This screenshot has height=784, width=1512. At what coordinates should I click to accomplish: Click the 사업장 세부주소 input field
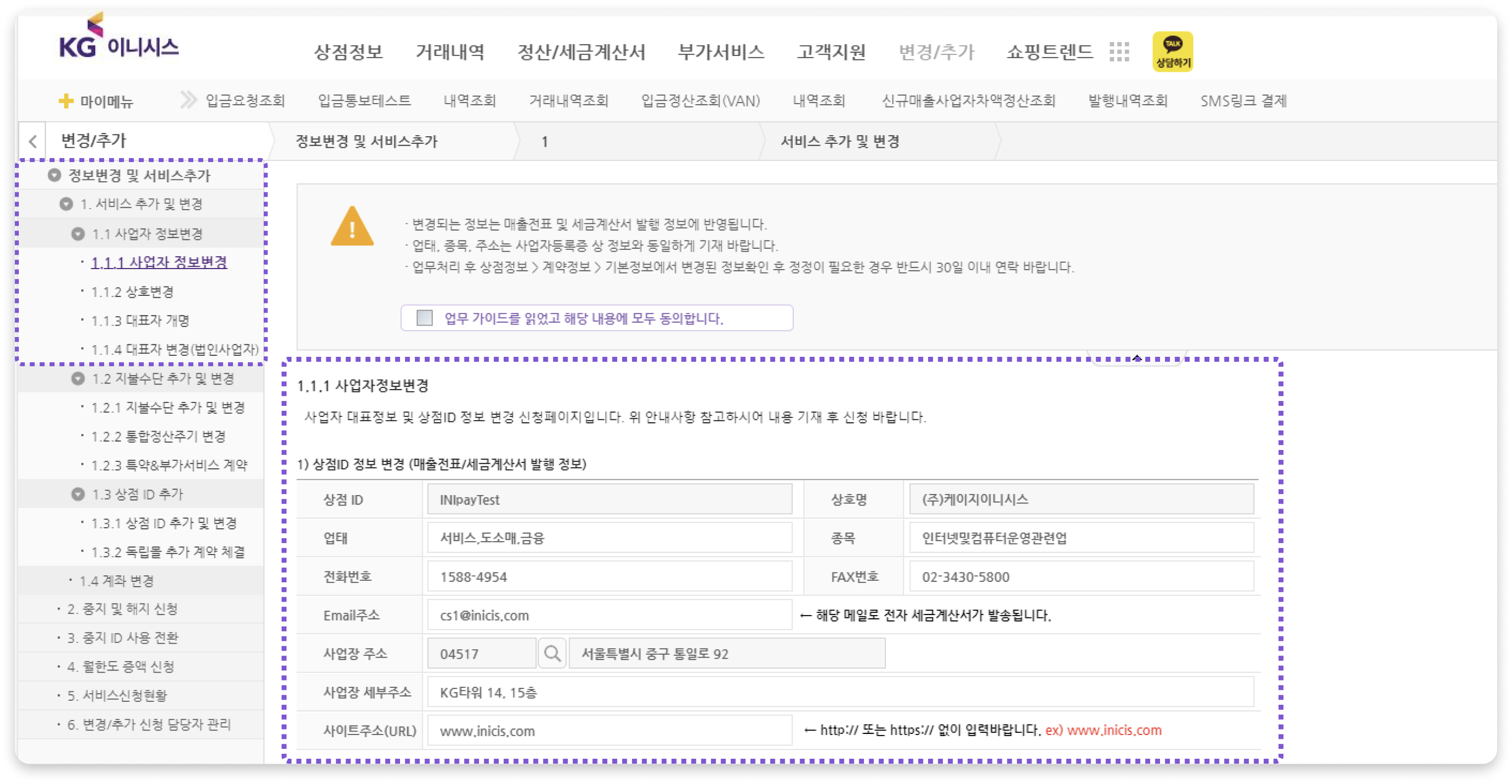click(840, 692)
